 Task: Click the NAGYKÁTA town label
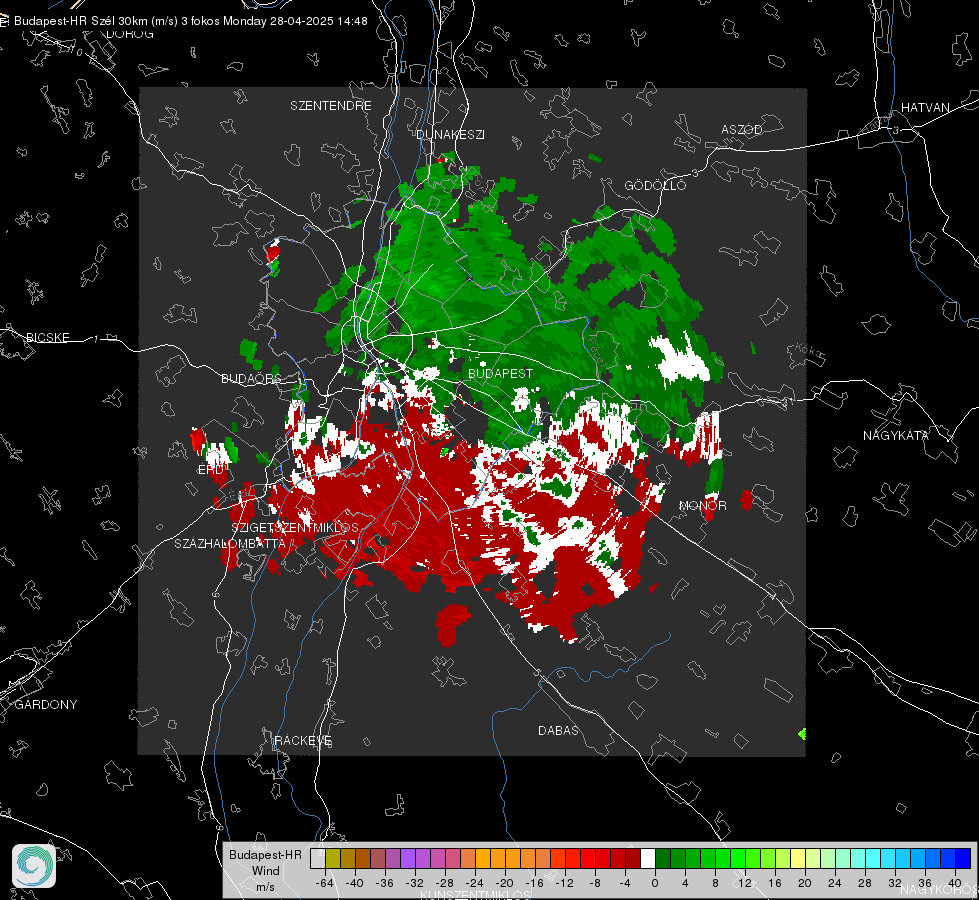(x=896, y=435)
